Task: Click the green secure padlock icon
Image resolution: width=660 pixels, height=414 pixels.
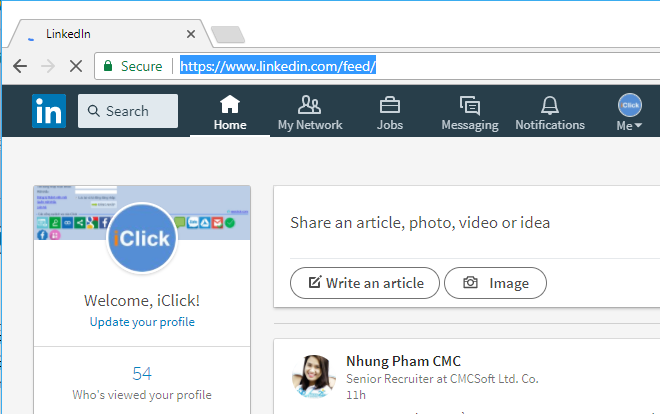Action: [108, 66]
